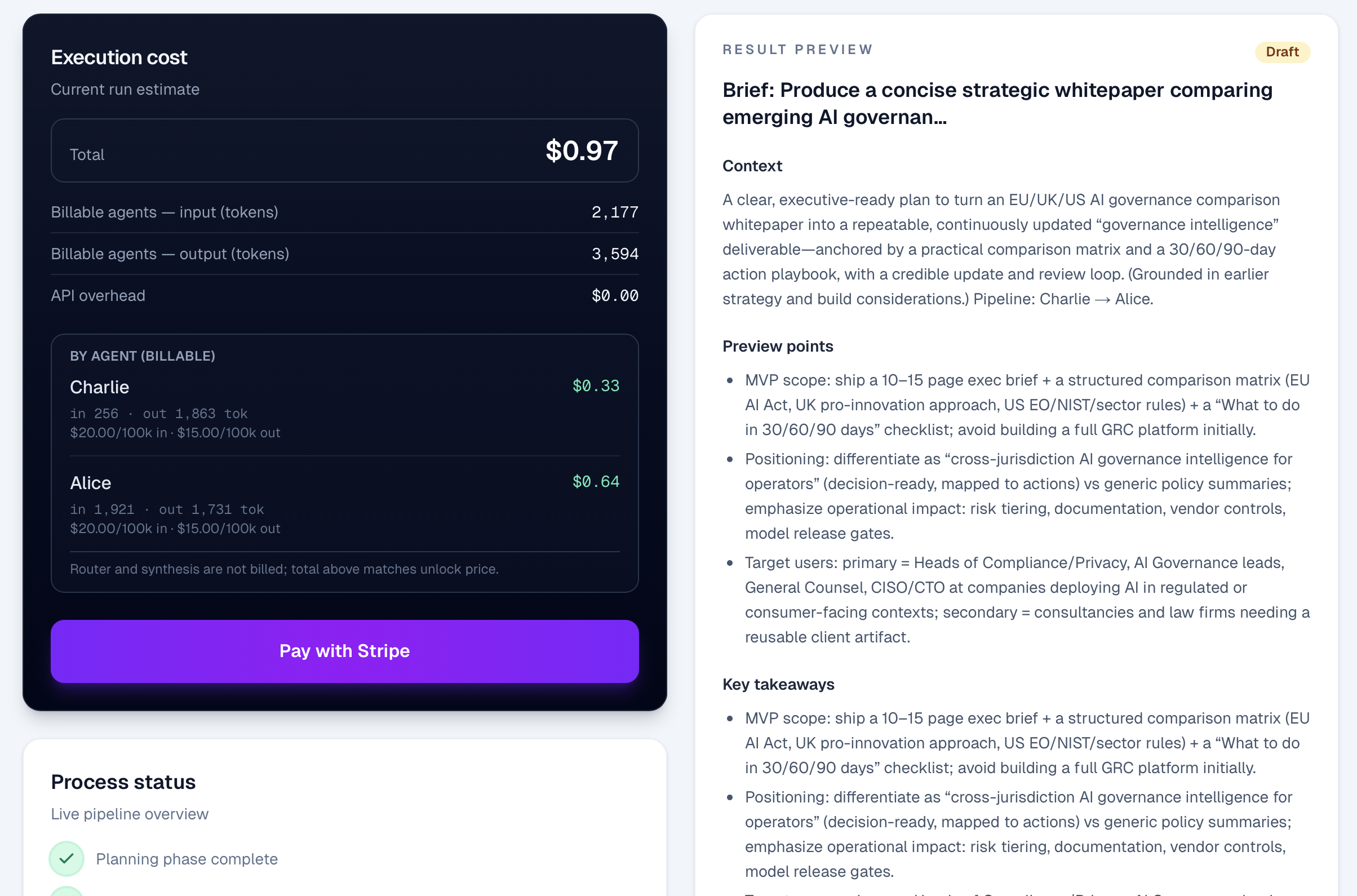The width and height of the screenshot is (1357, 896).
Task: Click the Pay with Stripe button
Action: tap(344, 651)
